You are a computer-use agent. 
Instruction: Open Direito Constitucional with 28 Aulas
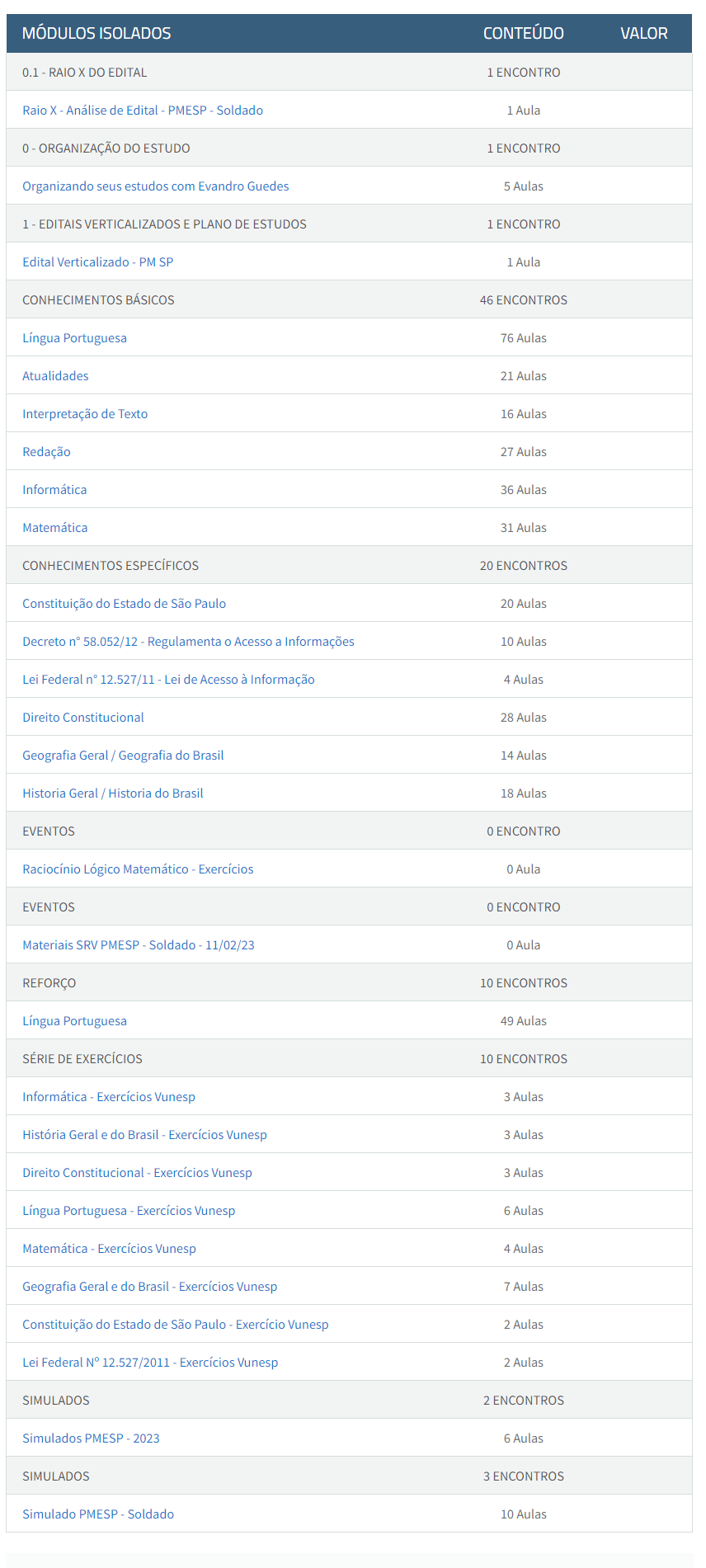click(83, 718)
